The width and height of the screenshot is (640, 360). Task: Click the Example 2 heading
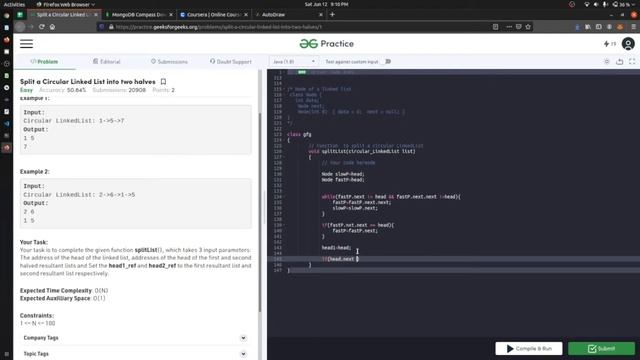[35, 171]
